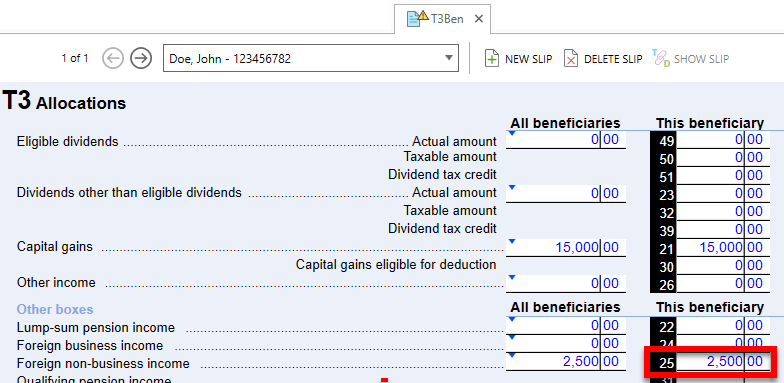This screenshot has width=784, height=383.
Task: Click the 'Capital gains eligible for deduction' label
Action: pyautogui.click(x=396, y=264)
